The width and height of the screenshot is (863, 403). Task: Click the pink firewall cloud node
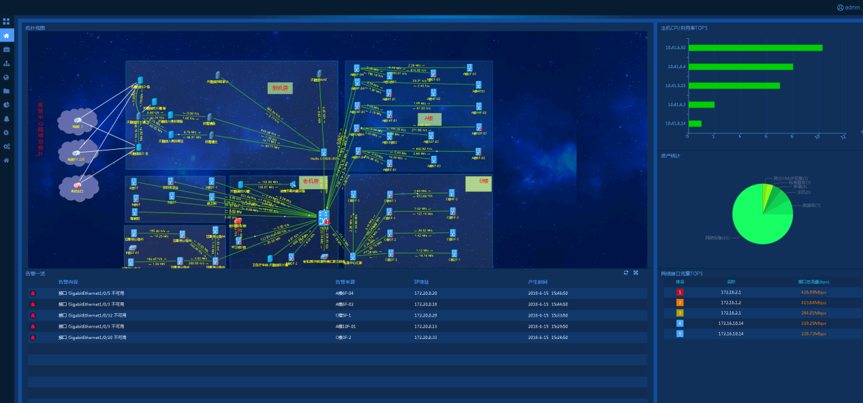pos(78,187)
